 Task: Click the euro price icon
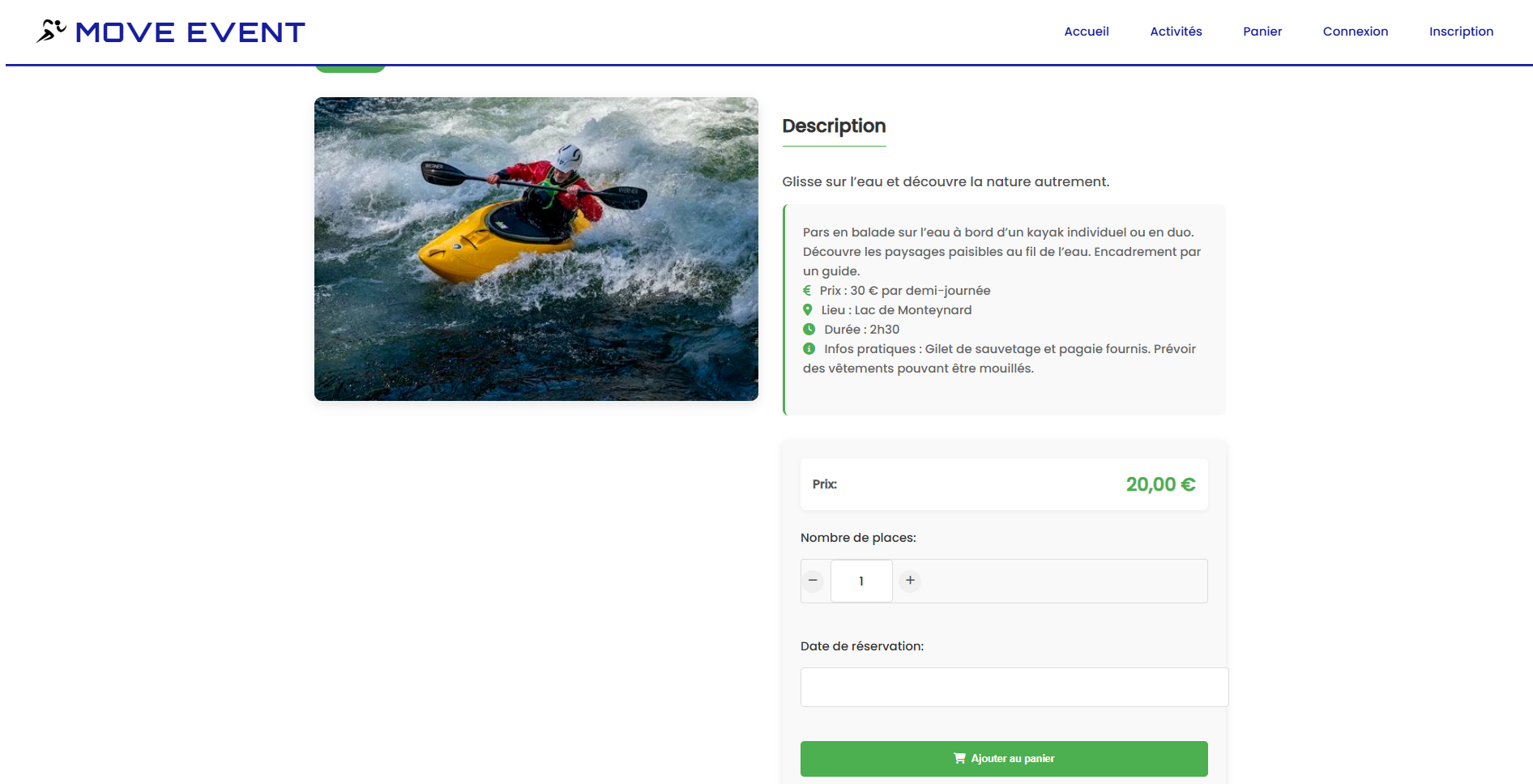[x=807, y=291]
